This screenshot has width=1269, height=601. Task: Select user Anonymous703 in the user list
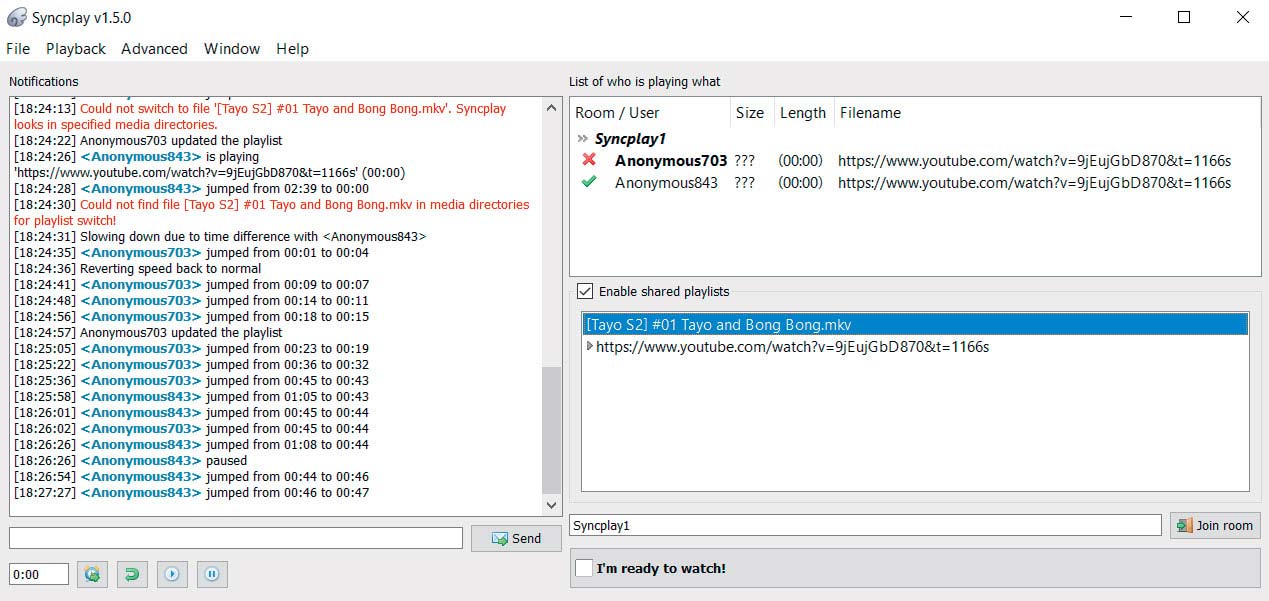(671, 160)
